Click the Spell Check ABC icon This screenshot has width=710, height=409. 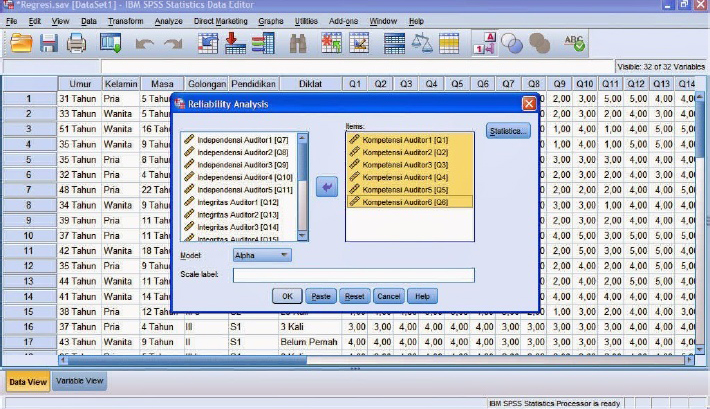pyautogui.click(x=575, y=43)
